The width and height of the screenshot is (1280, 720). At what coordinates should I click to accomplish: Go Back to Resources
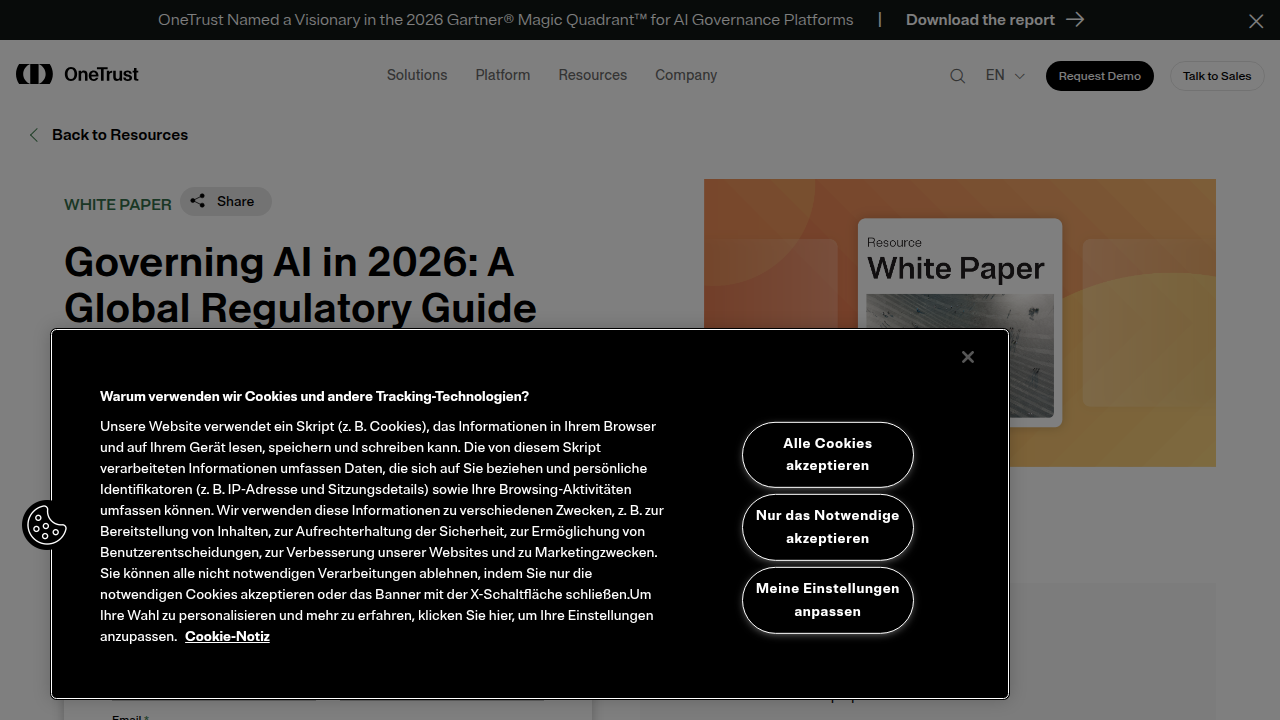[120, 135]
